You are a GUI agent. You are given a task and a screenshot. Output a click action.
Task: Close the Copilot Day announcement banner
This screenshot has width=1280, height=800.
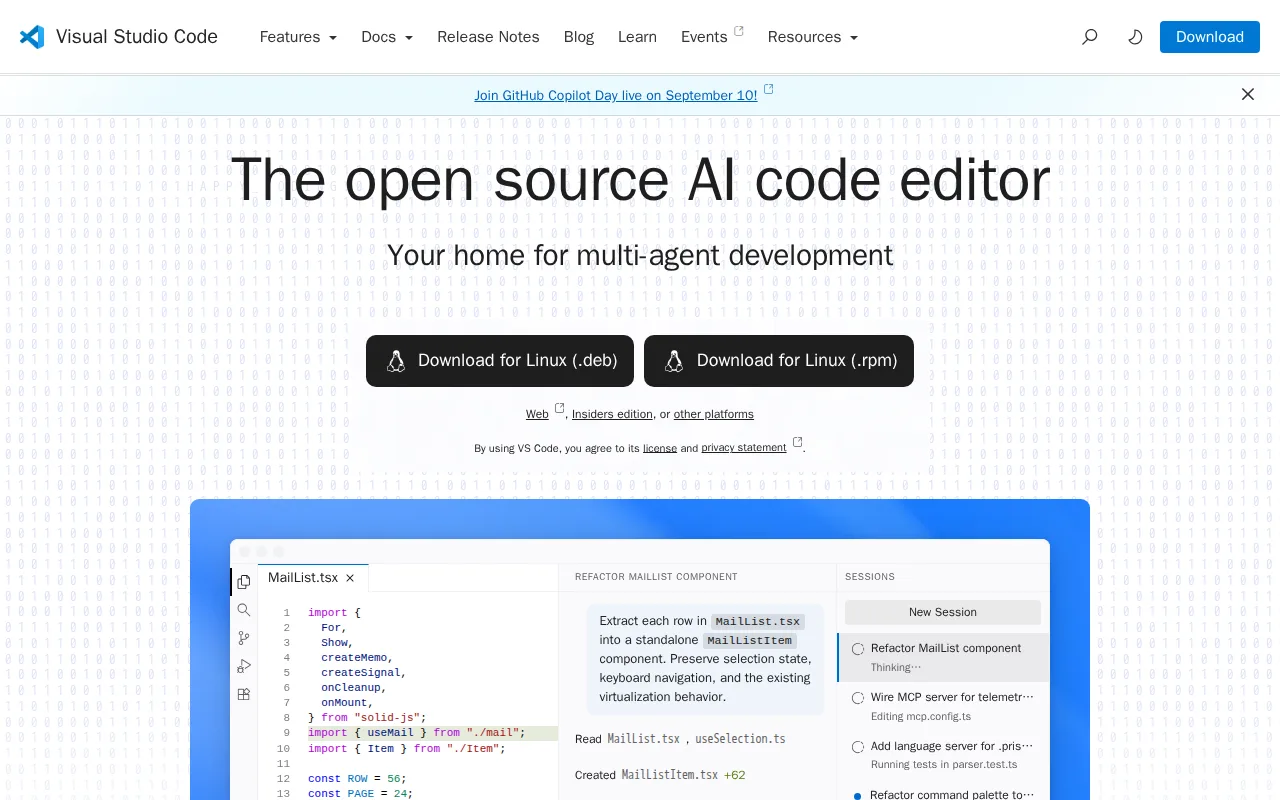click(x=1248, y=94)
